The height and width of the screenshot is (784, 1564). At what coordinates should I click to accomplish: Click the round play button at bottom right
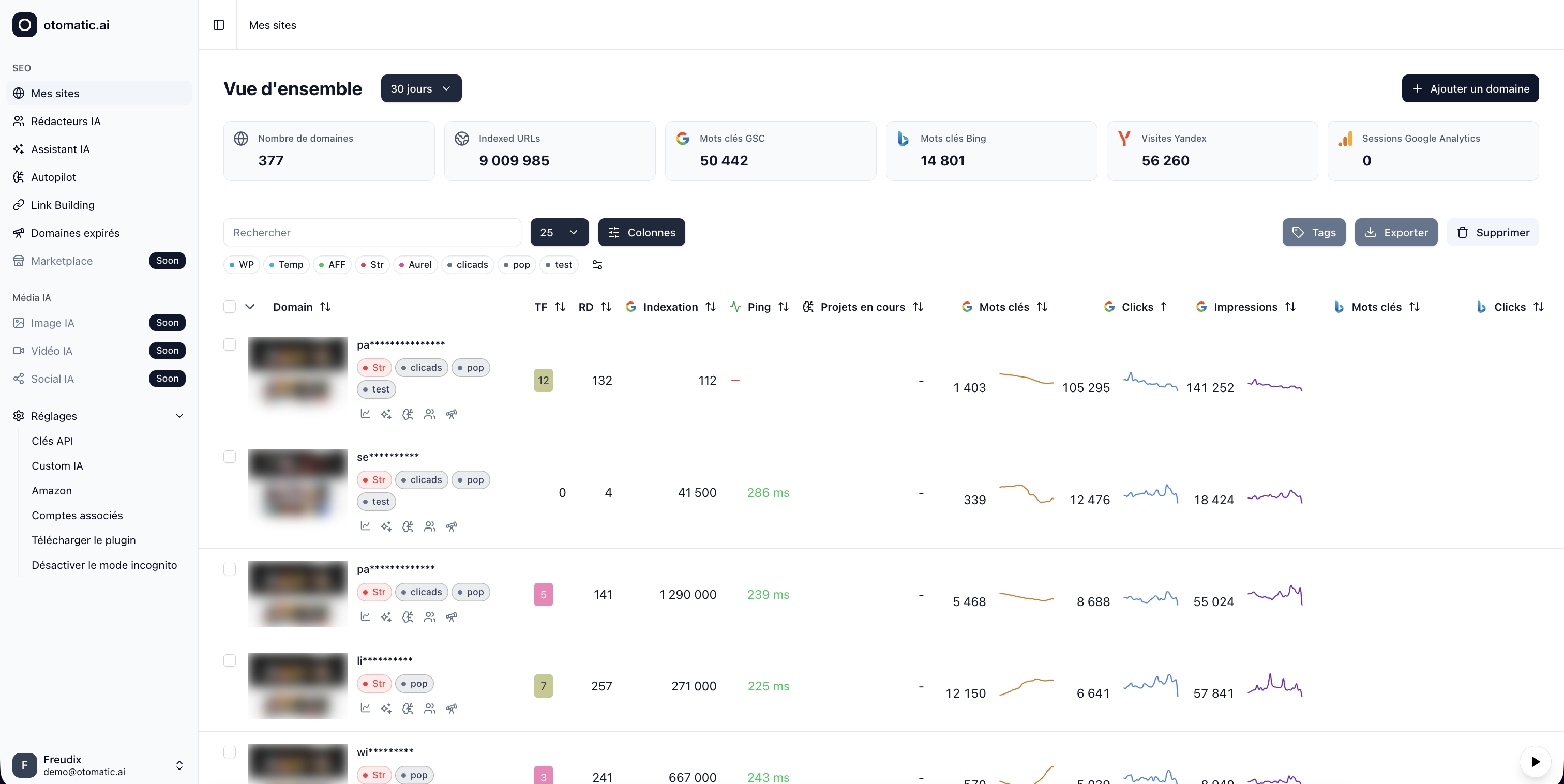click(x=1535, y=762)
